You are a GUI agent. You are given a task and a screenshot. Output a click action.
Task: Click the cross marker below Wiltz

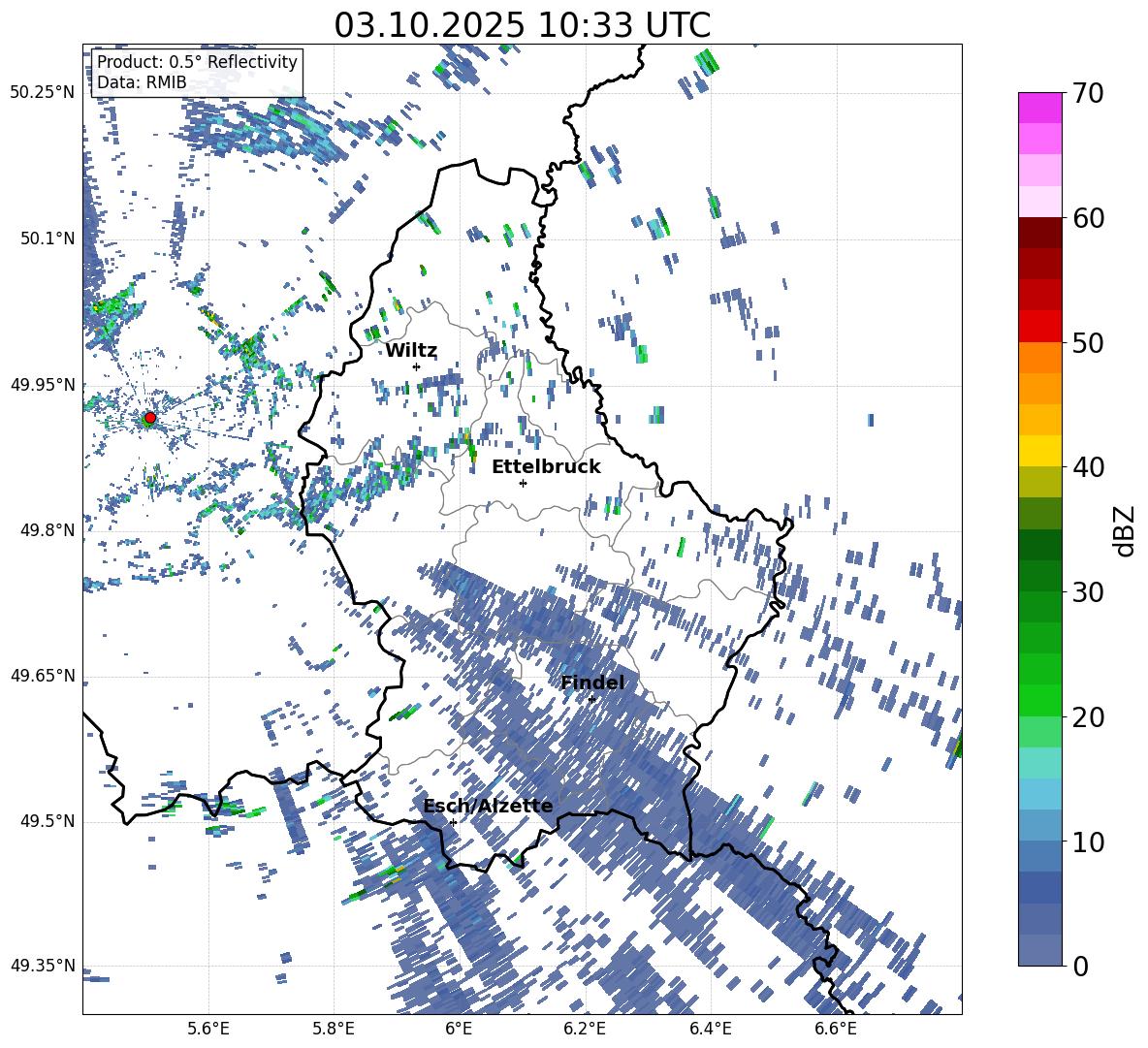pos(417,366)
